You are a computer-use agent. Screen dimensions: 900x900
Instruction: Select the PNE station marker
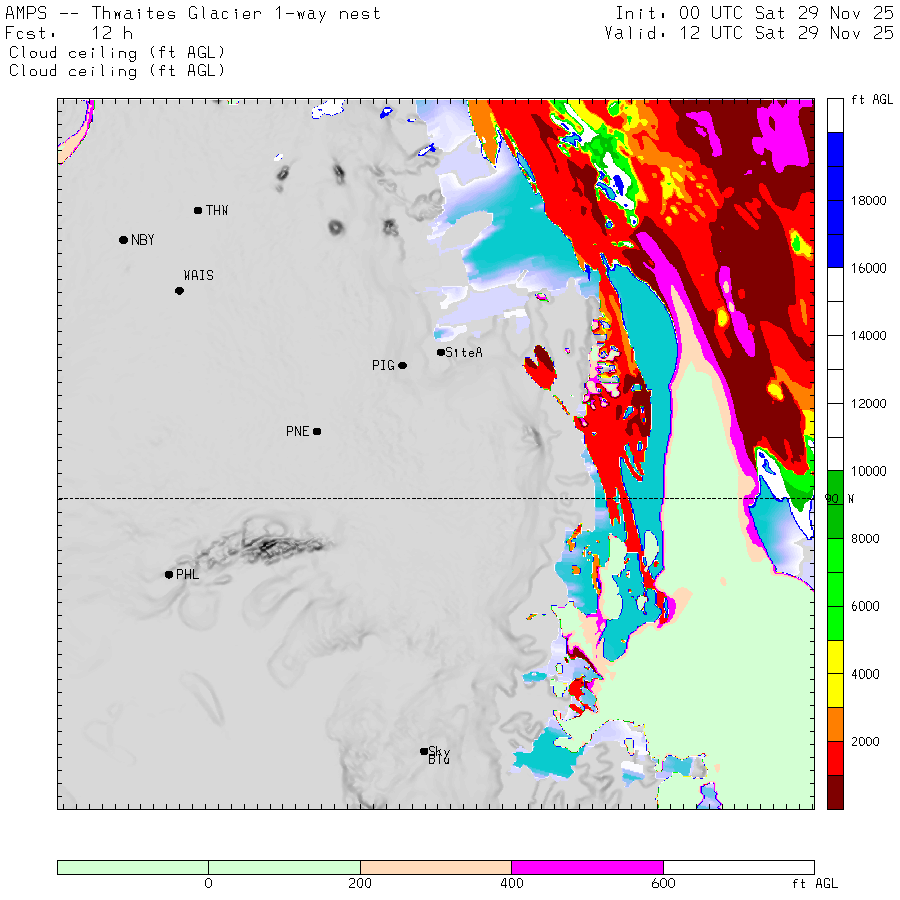point(317,432)
